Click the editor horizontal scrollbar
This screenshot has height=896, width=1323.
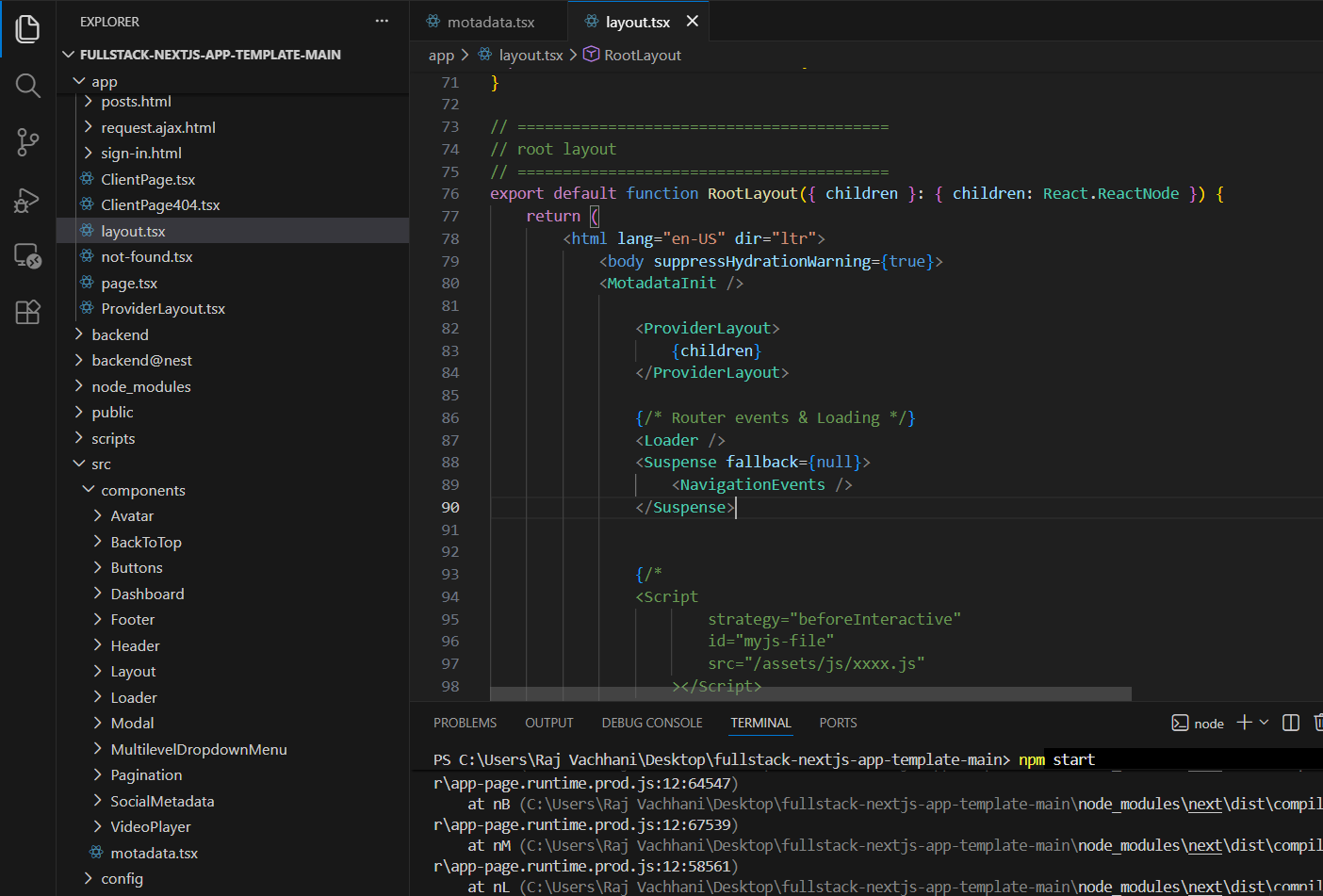click(x=810, y=693)
